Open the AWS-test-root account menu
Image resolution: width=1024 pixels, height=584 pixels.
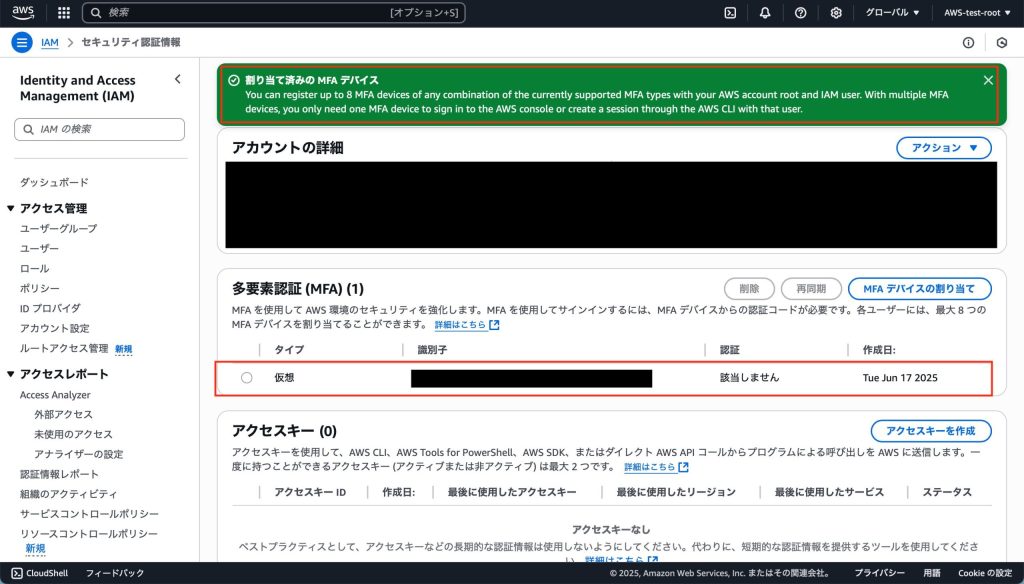point(976,12)
